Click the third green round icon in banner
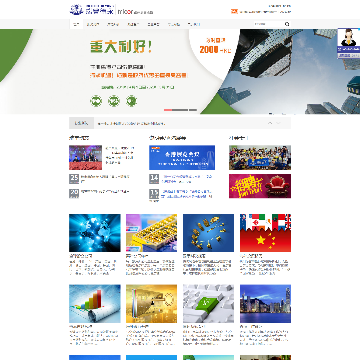Screen dimensions: 360x360 [x=131, y=101]
